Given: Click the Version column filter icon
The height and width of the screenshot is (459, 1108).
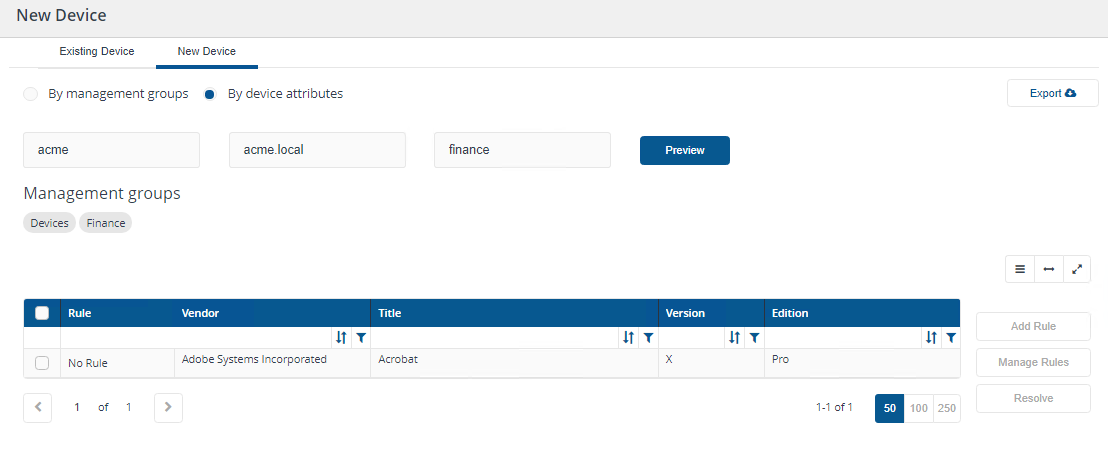Looking at the screenshot, I should point(755,338).
